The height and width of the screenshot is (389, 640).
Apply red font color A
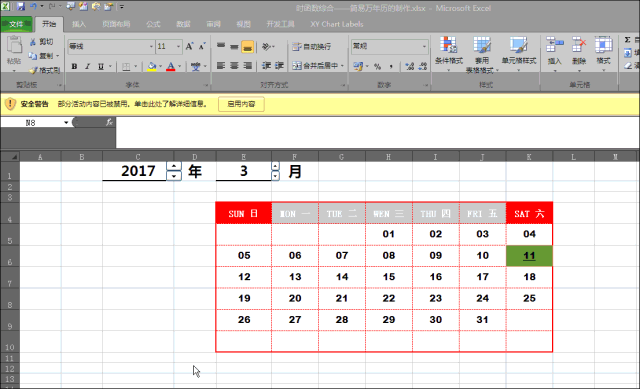pos(171,66)
